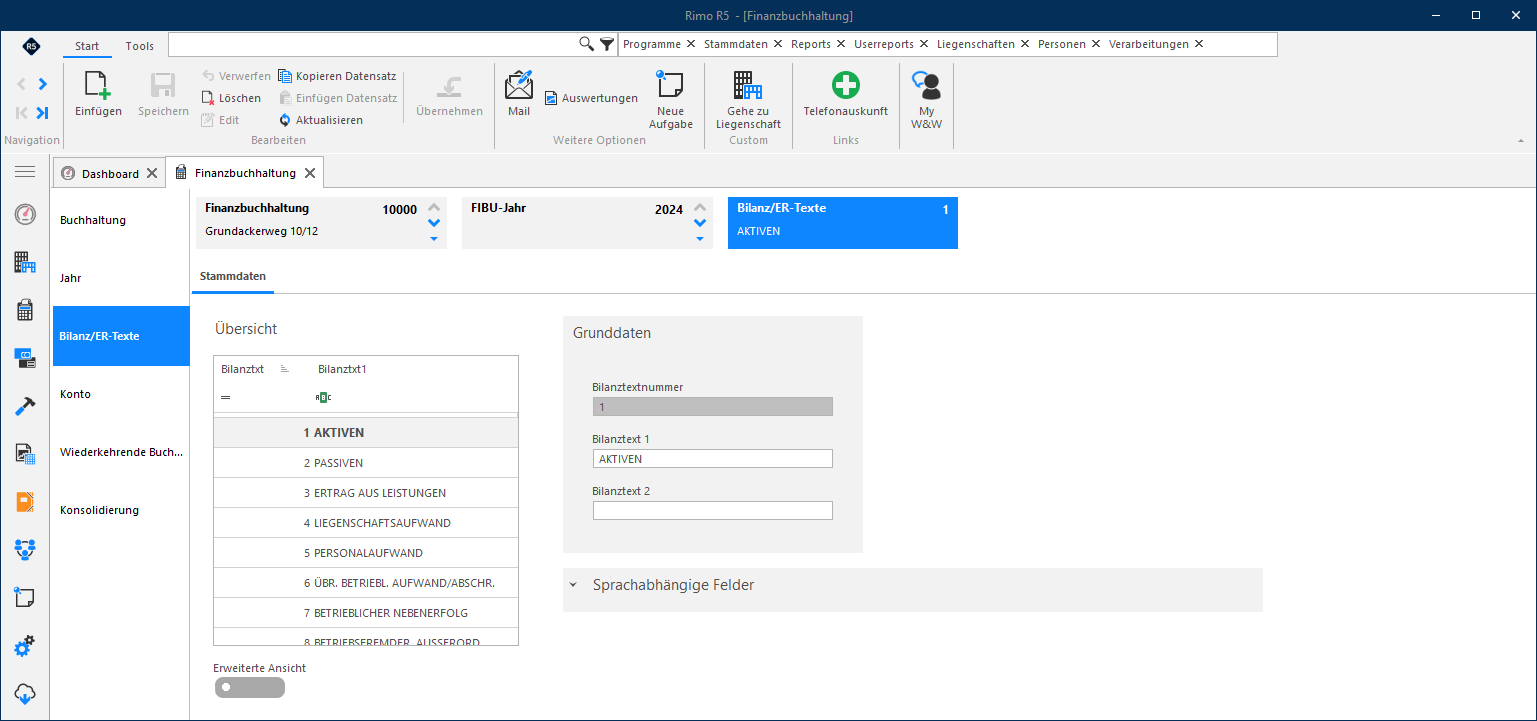This screenshot has height=721, width=1537.
Task: Close the Finanzbuchhaltung tab
Action: [310, 173]
